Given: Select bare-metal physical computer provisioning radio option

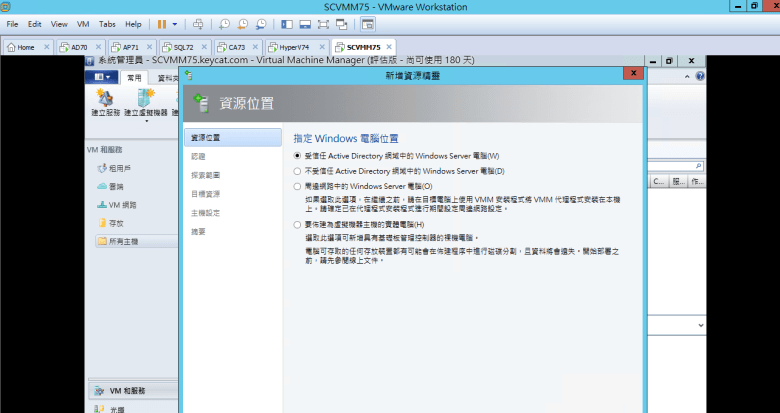Looking at the screenshot, I should (296, 225).
